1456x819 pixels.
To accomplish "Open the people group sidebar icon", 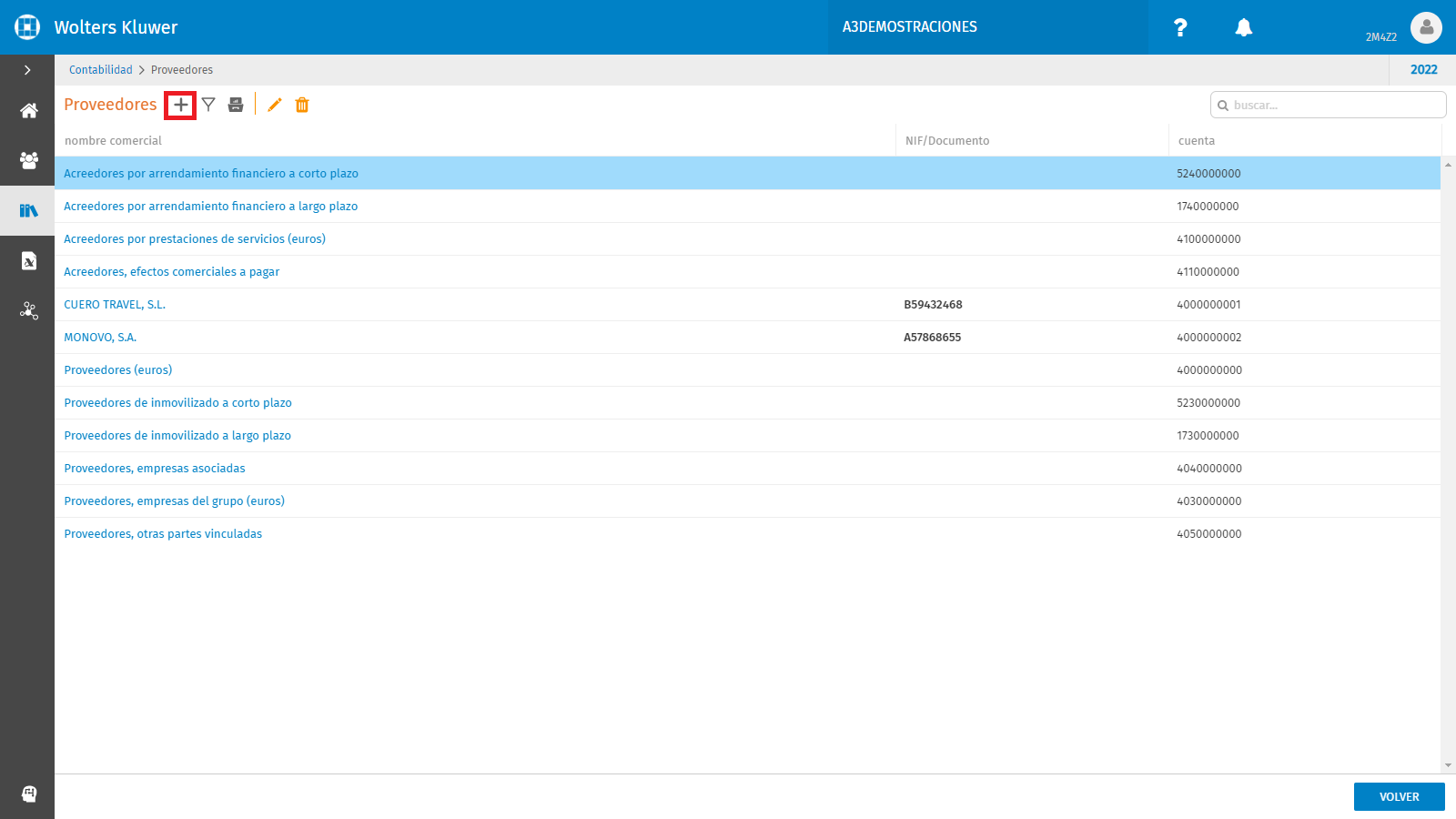I will tap(28, 160).
